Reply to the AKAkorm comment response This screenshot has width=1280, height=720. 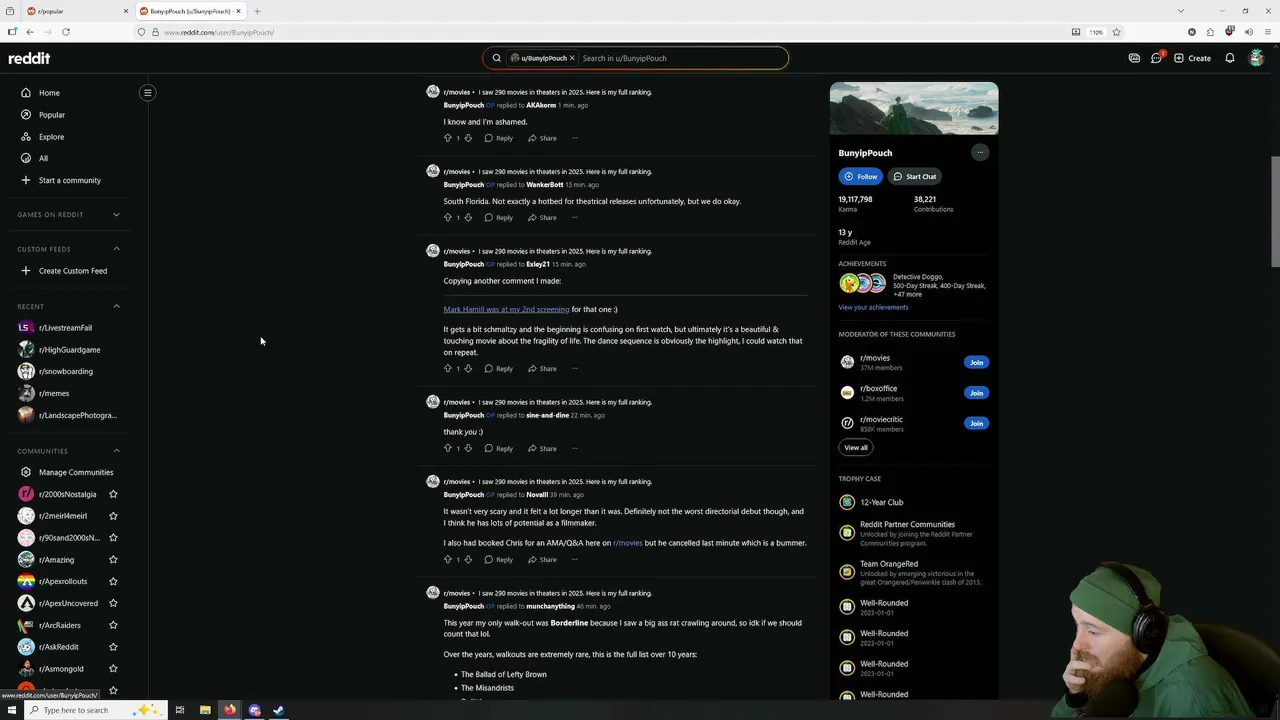click(498, 138)
